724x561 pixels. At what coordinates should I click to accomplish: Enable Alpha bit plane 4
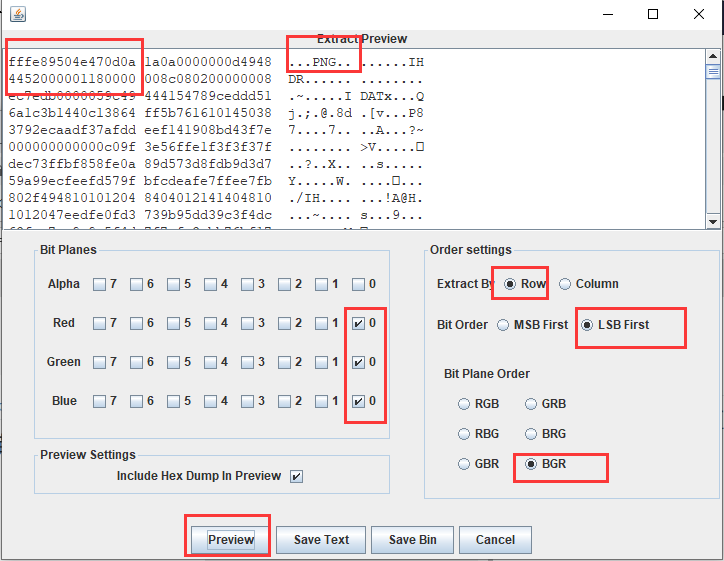(210, 284)
